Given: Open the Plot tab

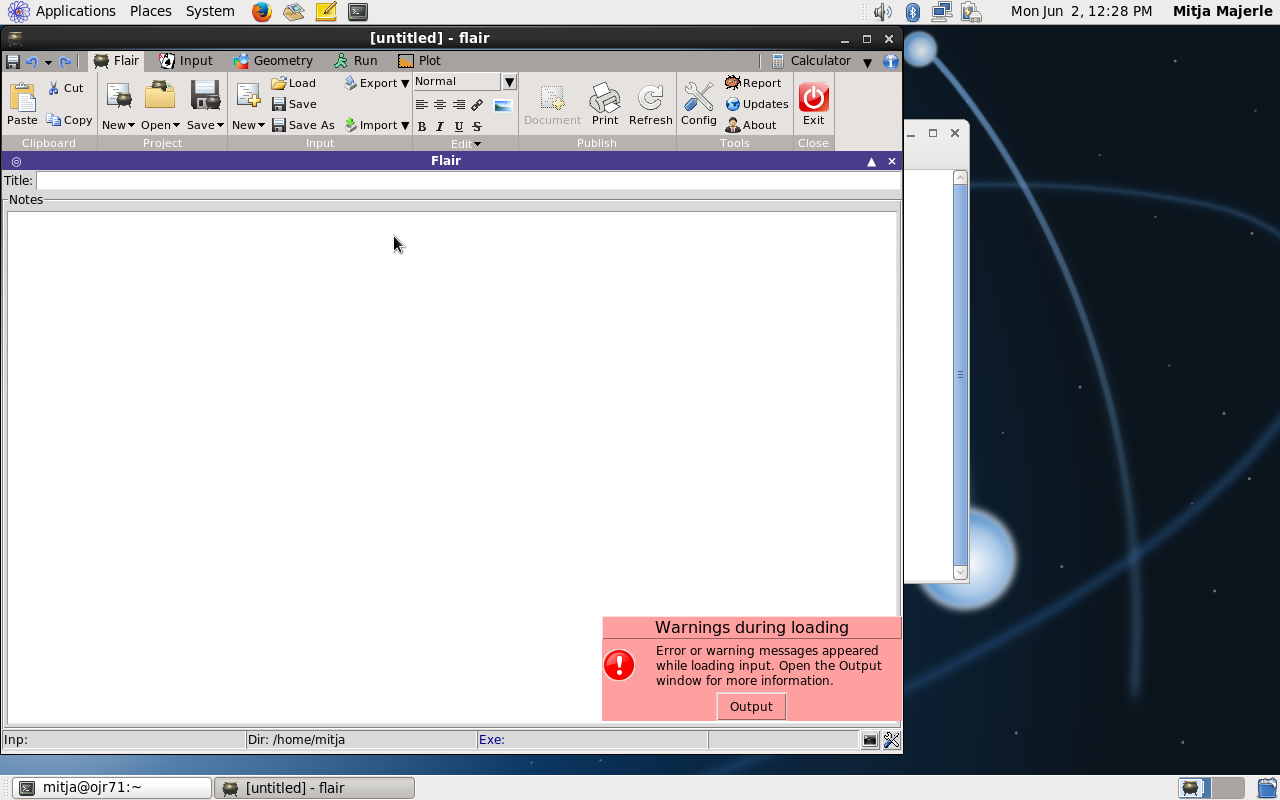Looking at the screenshot, I should (x=419, y=61).
